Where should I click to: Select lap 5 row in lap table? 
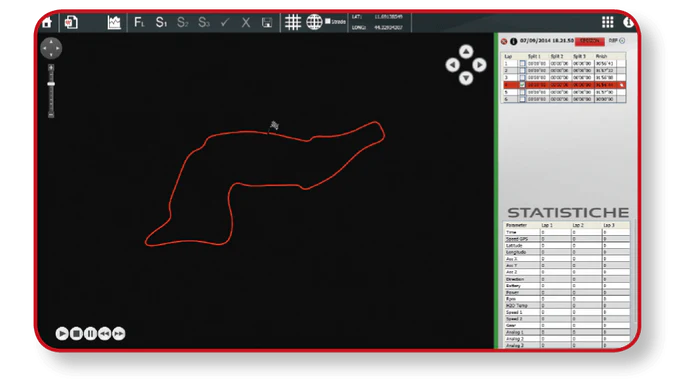564,92
